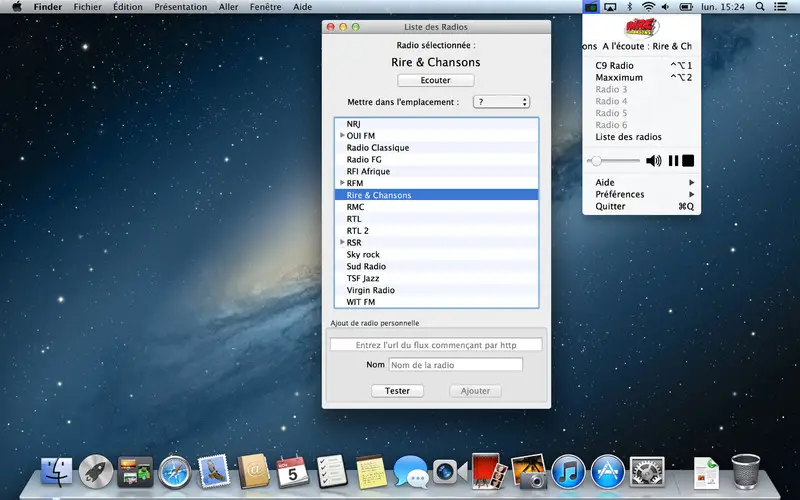Open the Préférences submenu arrow
This screenshot has width=800, height=500.
click(x=691, y=194)
